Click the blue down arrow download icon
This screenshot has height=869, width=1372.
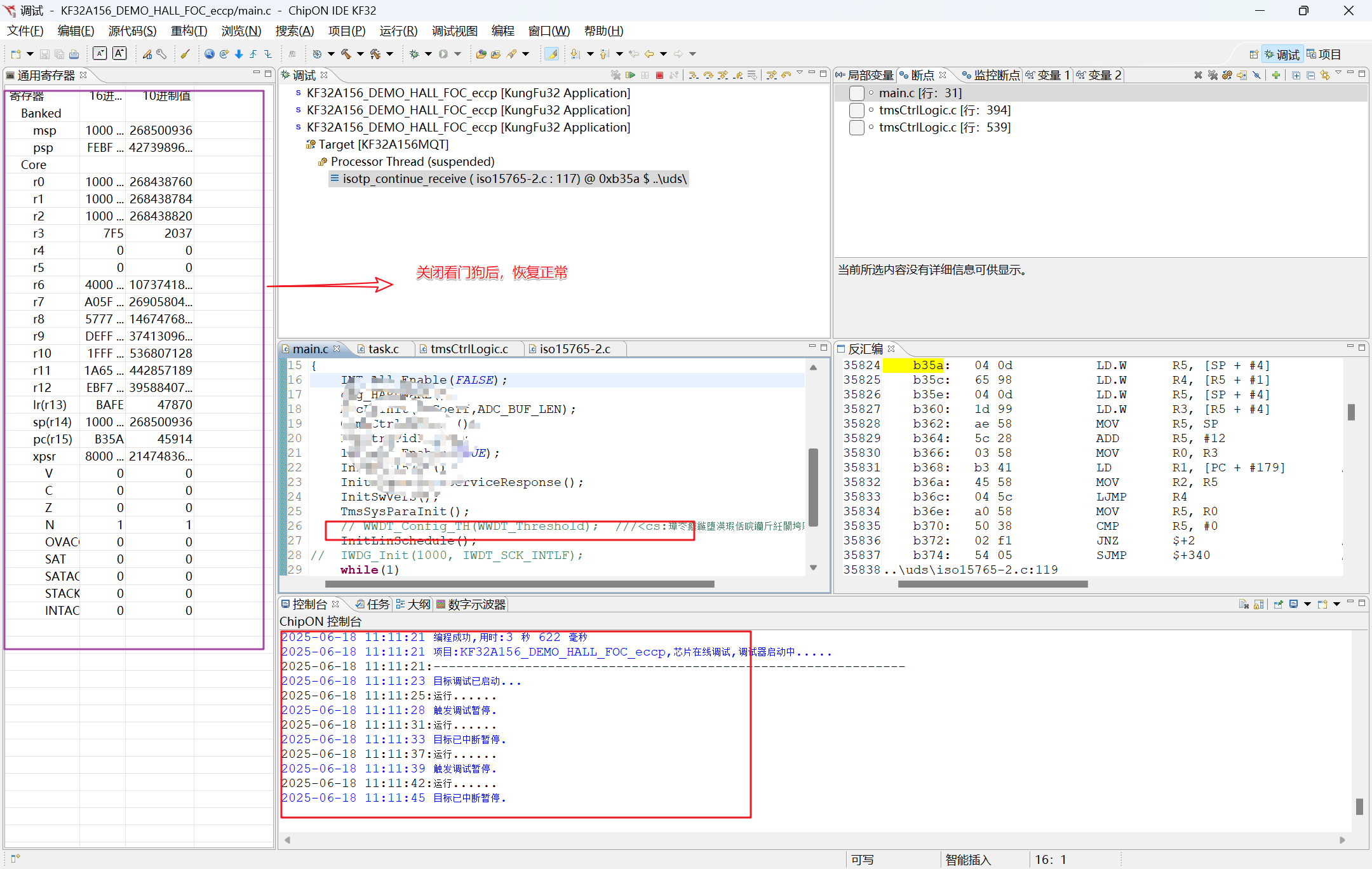pos(239,54)
